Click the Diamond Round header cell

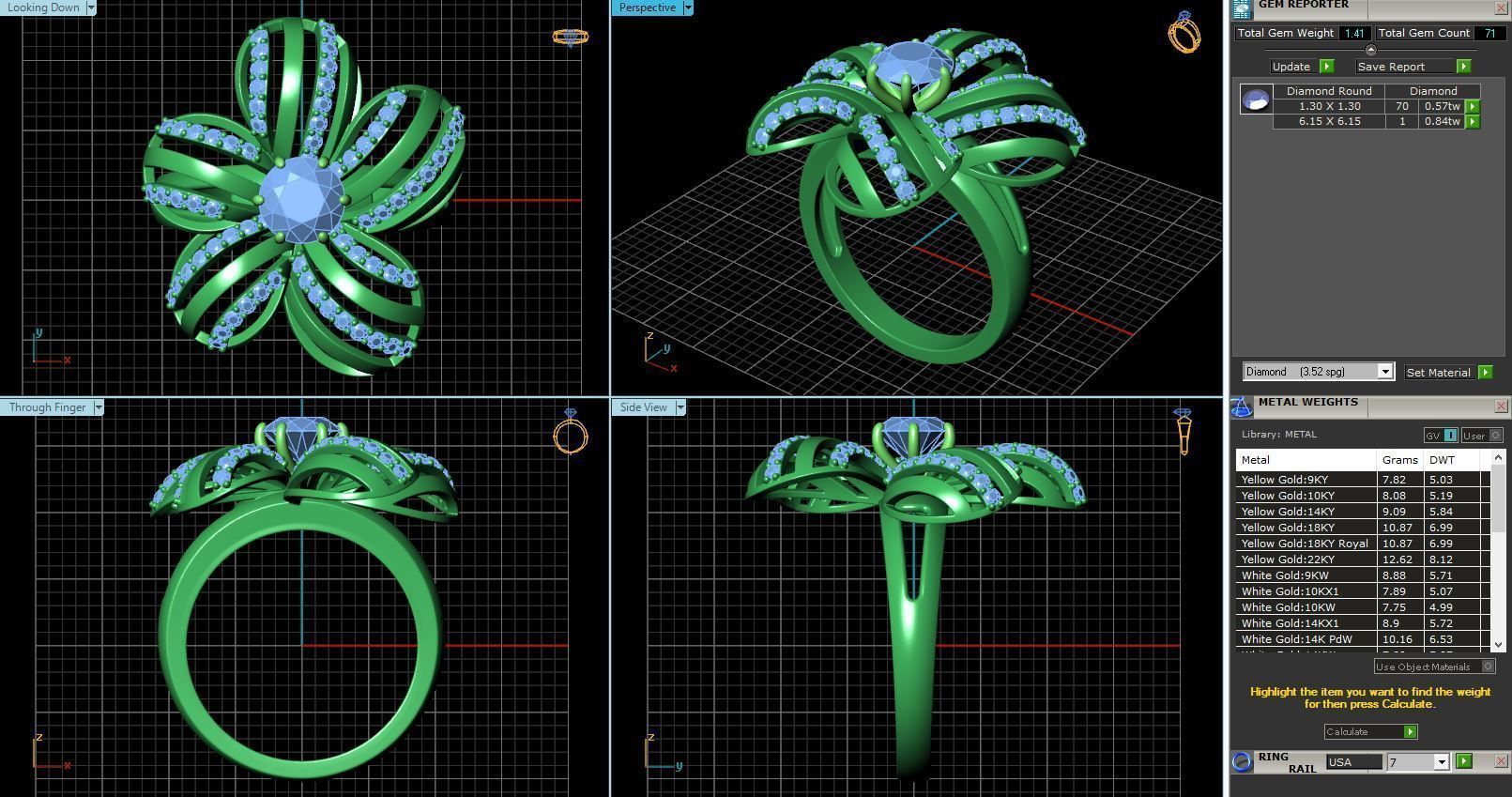1329,91
